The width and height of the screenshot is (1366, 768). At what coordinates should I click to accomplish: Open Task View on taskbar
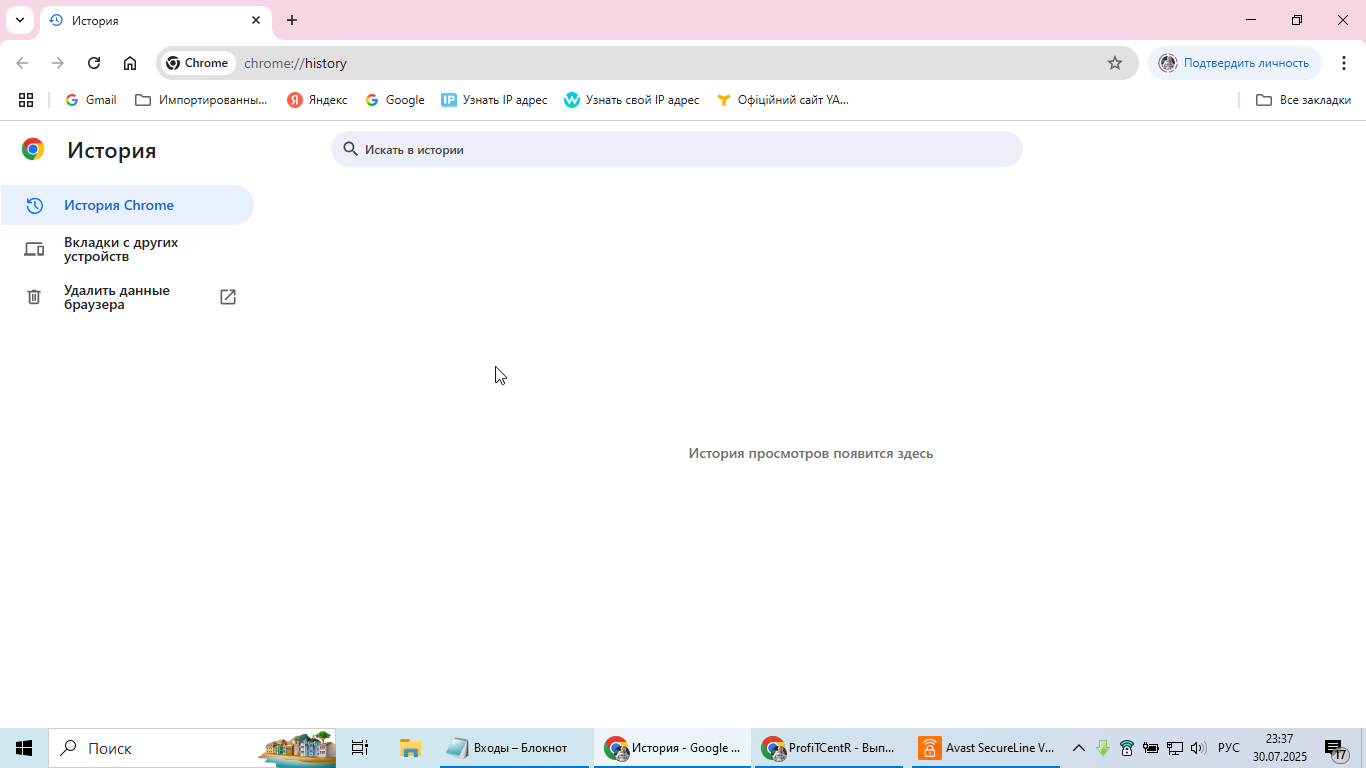pyautogui.click(x=360, y=748)
